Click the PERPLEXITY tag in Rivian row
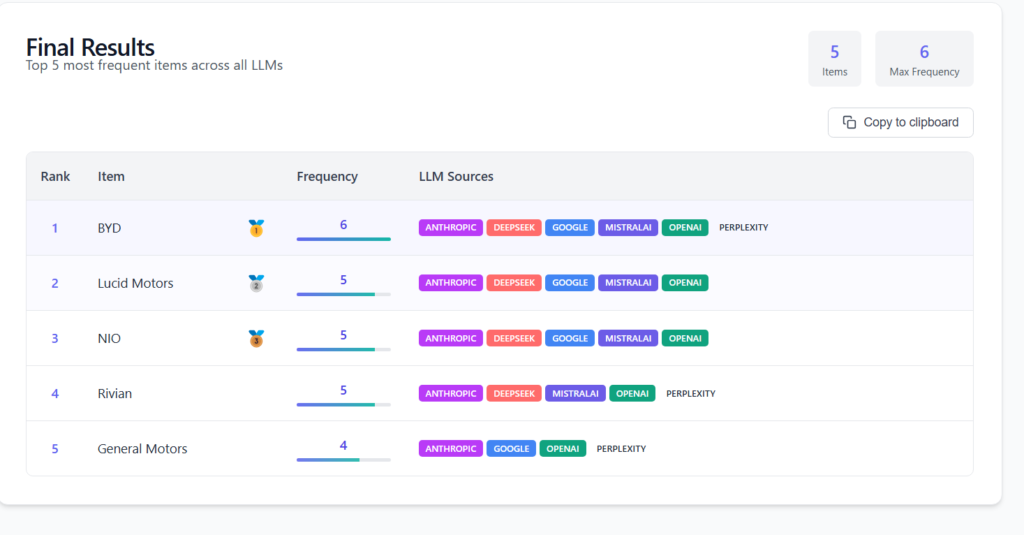Screen dimensions: 1024x535 (690, 393)
